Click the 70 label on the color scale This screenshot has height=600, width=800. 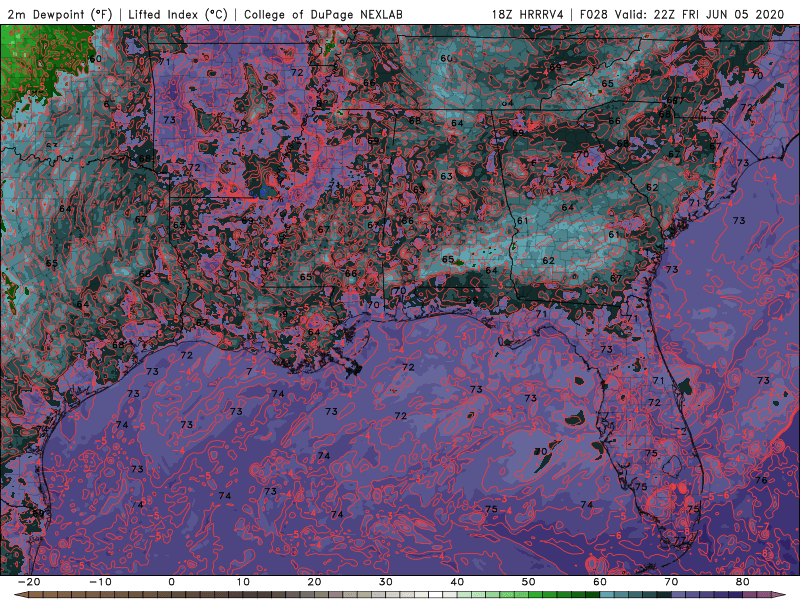tap(671, 582)
